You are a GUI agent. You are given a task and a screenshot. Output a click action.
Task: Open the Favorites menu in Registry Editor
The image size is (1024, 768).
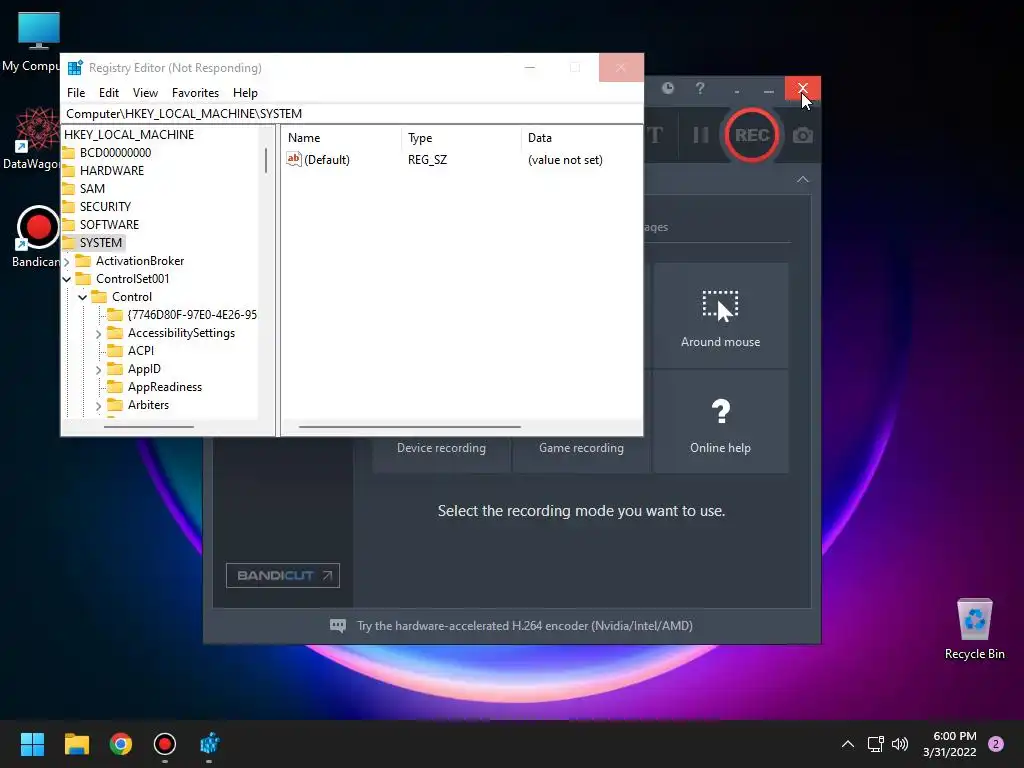pyautogui.click(x=195, y=93)
